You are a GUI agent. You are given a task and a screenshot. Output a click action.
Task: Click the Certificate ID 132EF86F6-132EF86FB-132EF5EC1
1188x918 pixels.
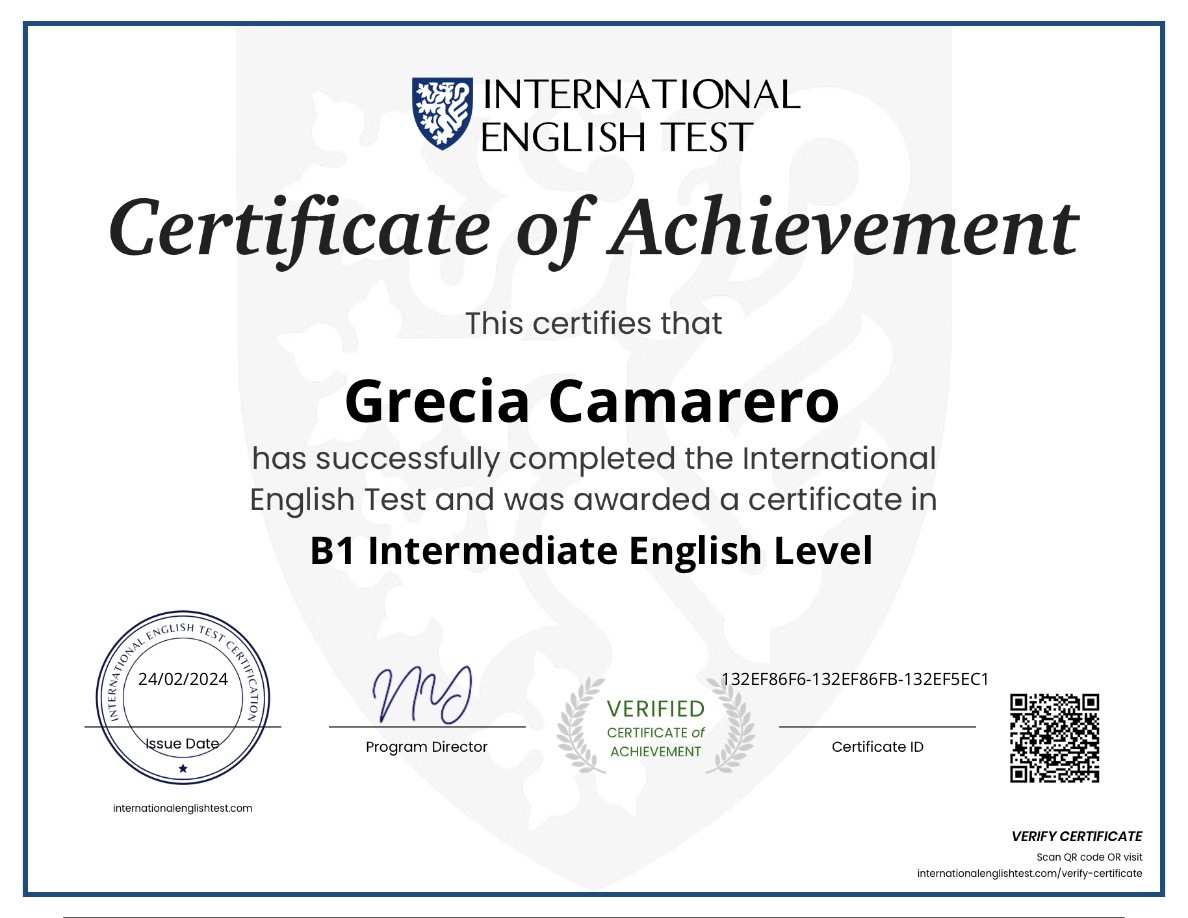tap(854, 679)
